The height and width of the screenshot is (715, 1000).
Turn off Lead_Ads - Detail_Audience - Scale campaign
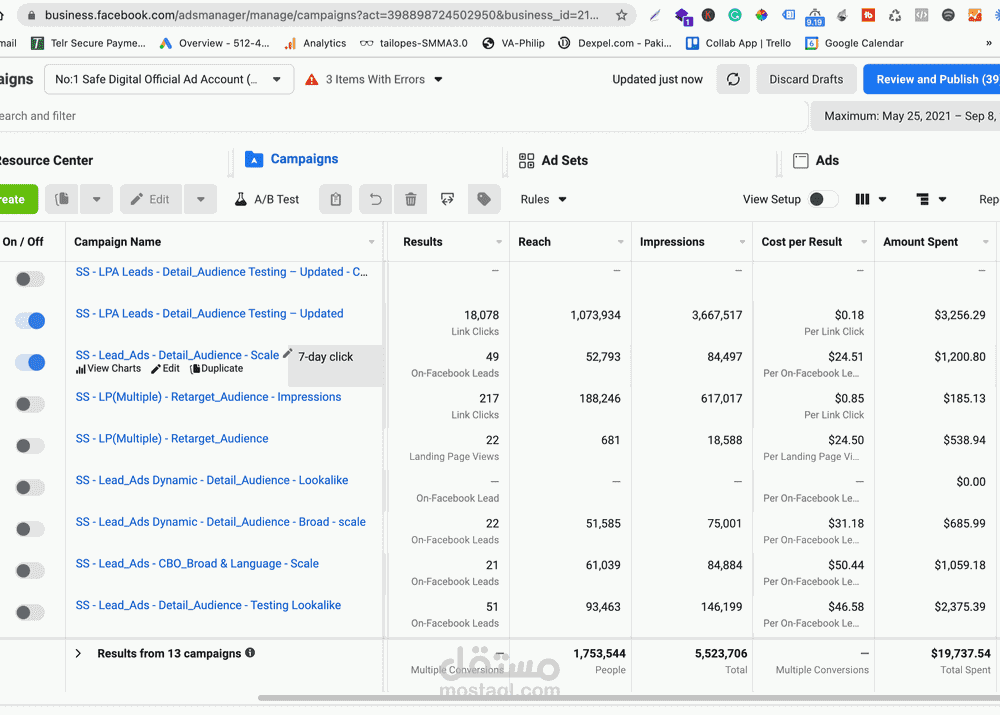pyautogui.click(x=30, y=362)
